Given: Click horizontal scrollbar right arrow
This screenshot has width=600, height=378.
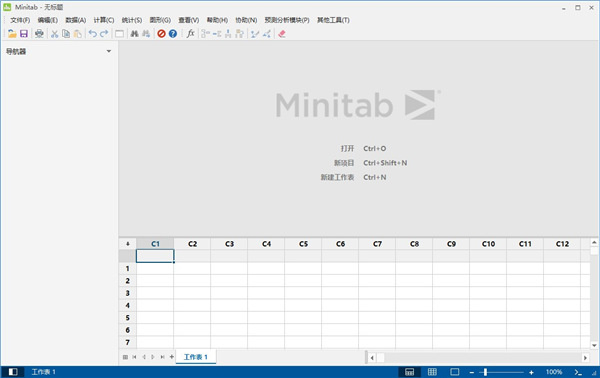Looking at the screenshot, I should pyautogui.click(x=585, y=358).
